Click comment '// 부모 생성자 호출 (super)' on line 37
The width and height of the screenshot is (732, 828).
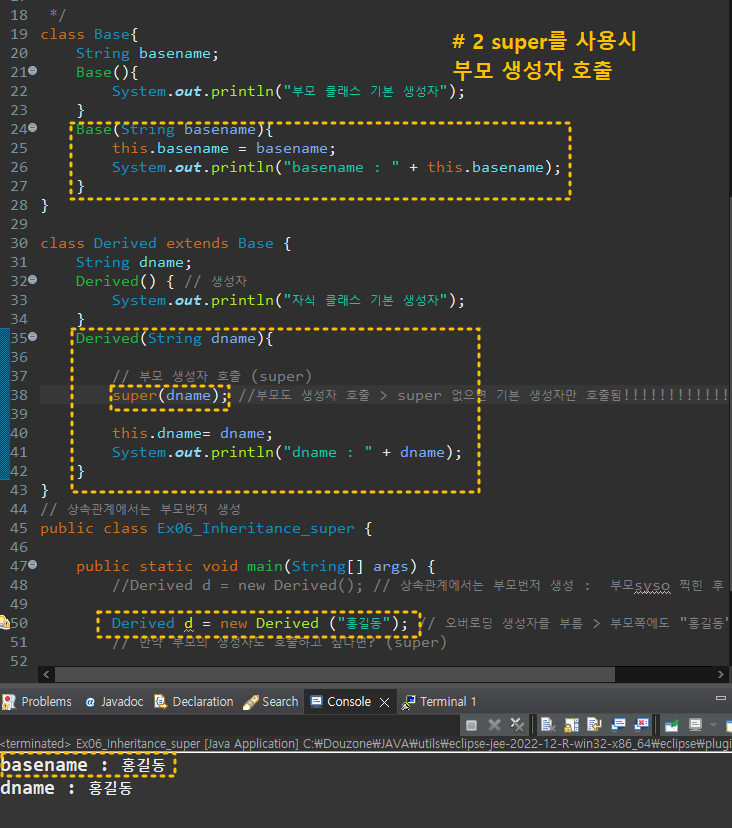[212, 377]
